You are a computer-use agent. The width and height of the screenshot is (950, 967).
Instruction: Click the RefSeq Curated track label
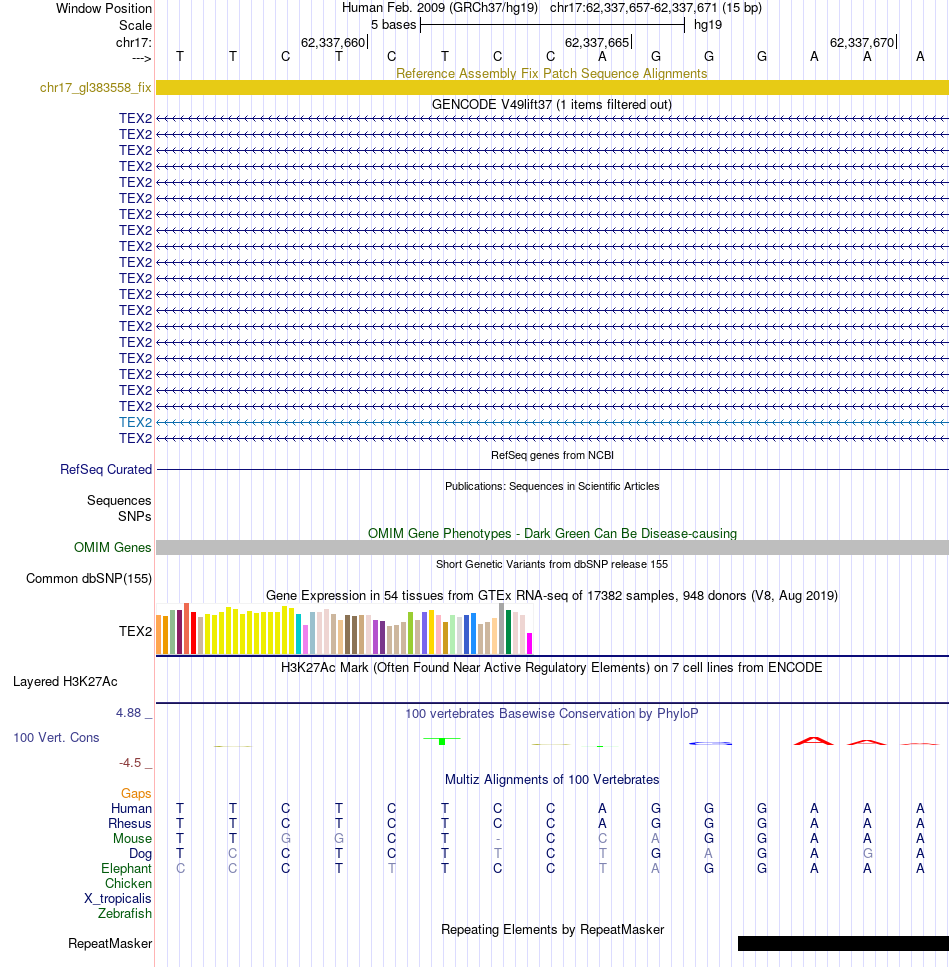(x=105, y=469)
